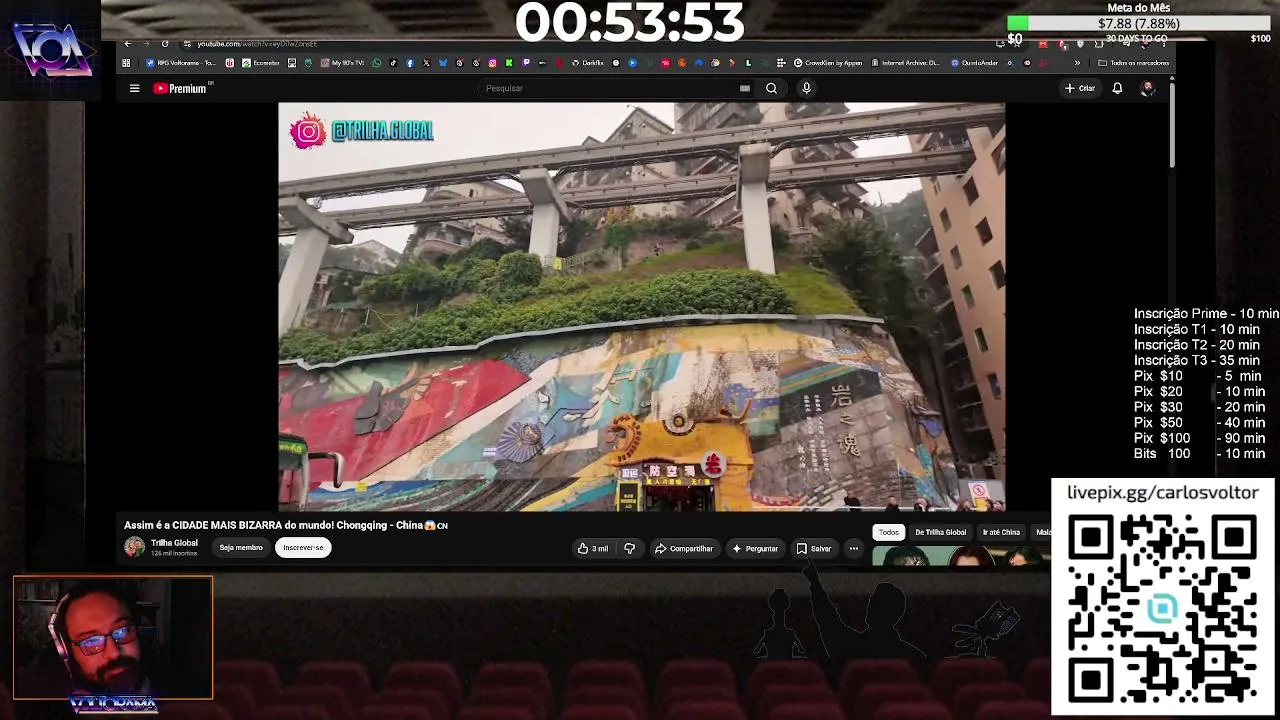
Task: Click the 'Compartilhar' share button
Action: (x=684, y=548)
